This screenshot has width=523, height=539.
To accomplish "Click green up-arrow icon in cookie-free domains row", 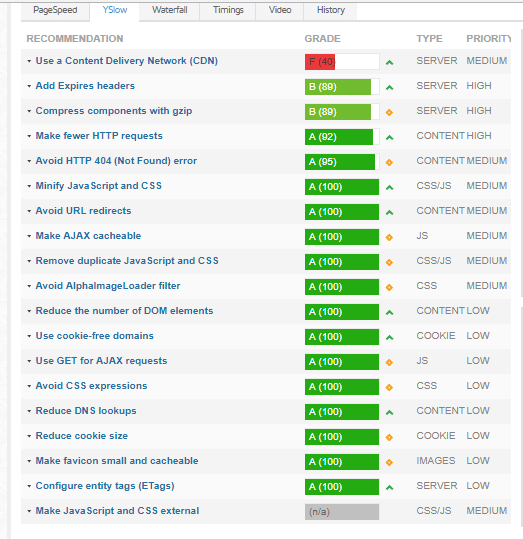I will (389, 338).
